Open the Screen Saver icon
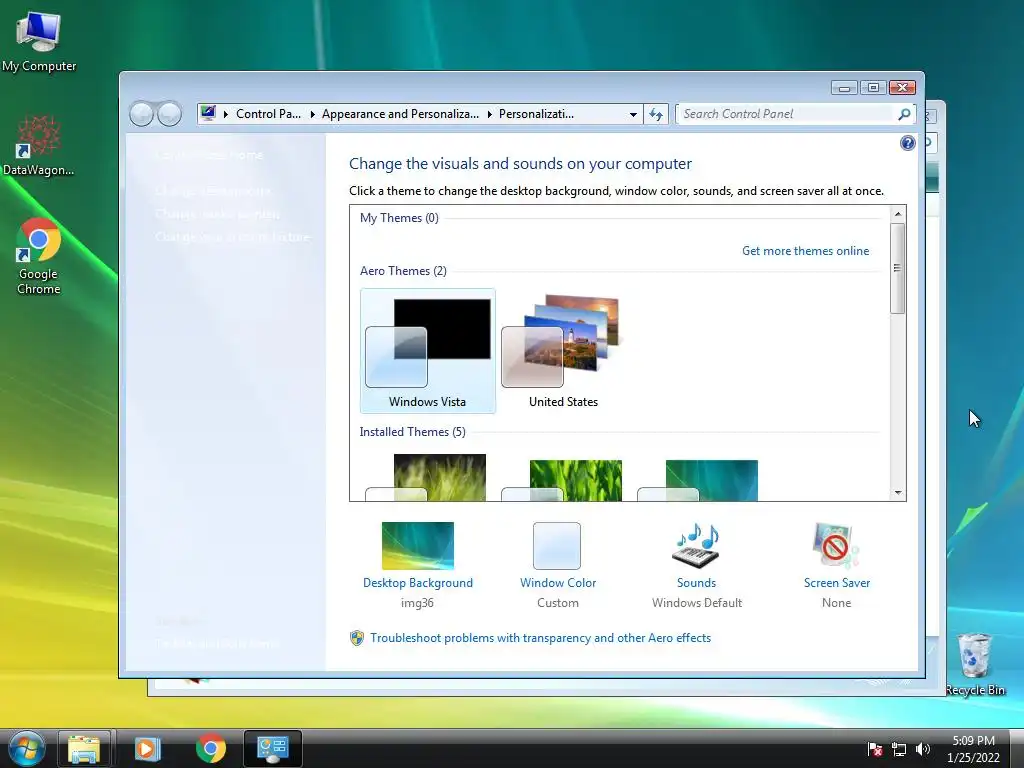The width and height of the screenshot is (1024, 768). [837, 545]
